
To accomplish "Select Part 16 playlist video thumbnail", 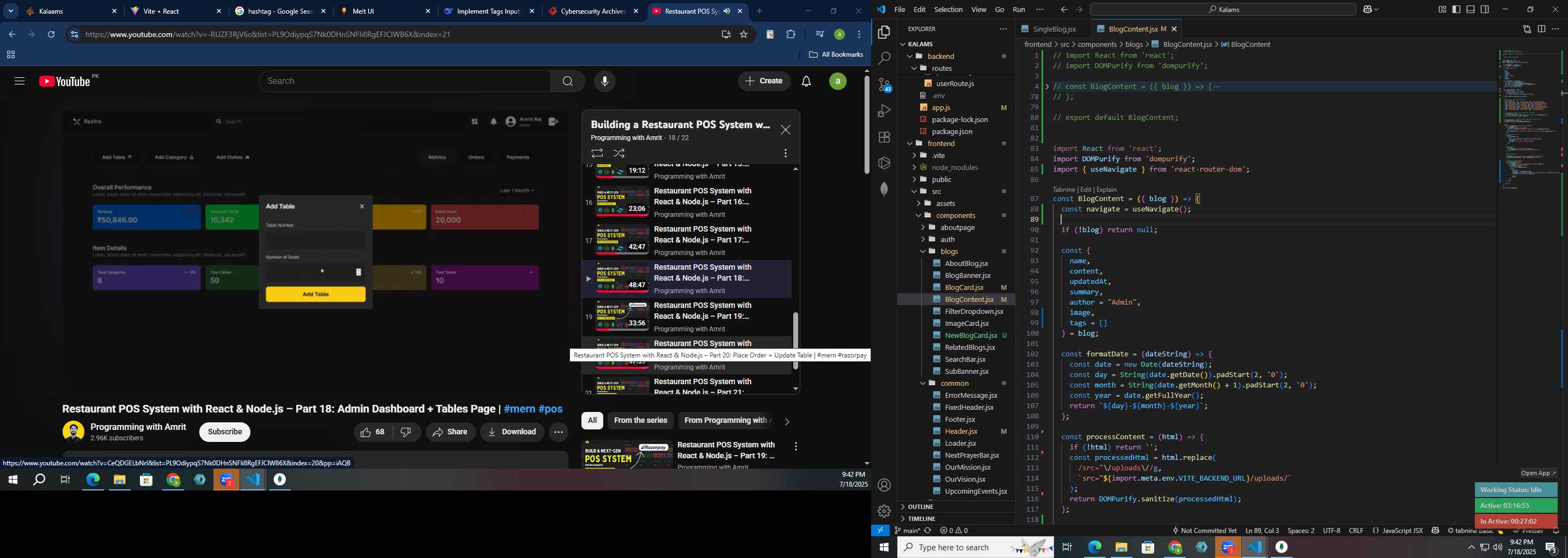I will pos(622,202).
